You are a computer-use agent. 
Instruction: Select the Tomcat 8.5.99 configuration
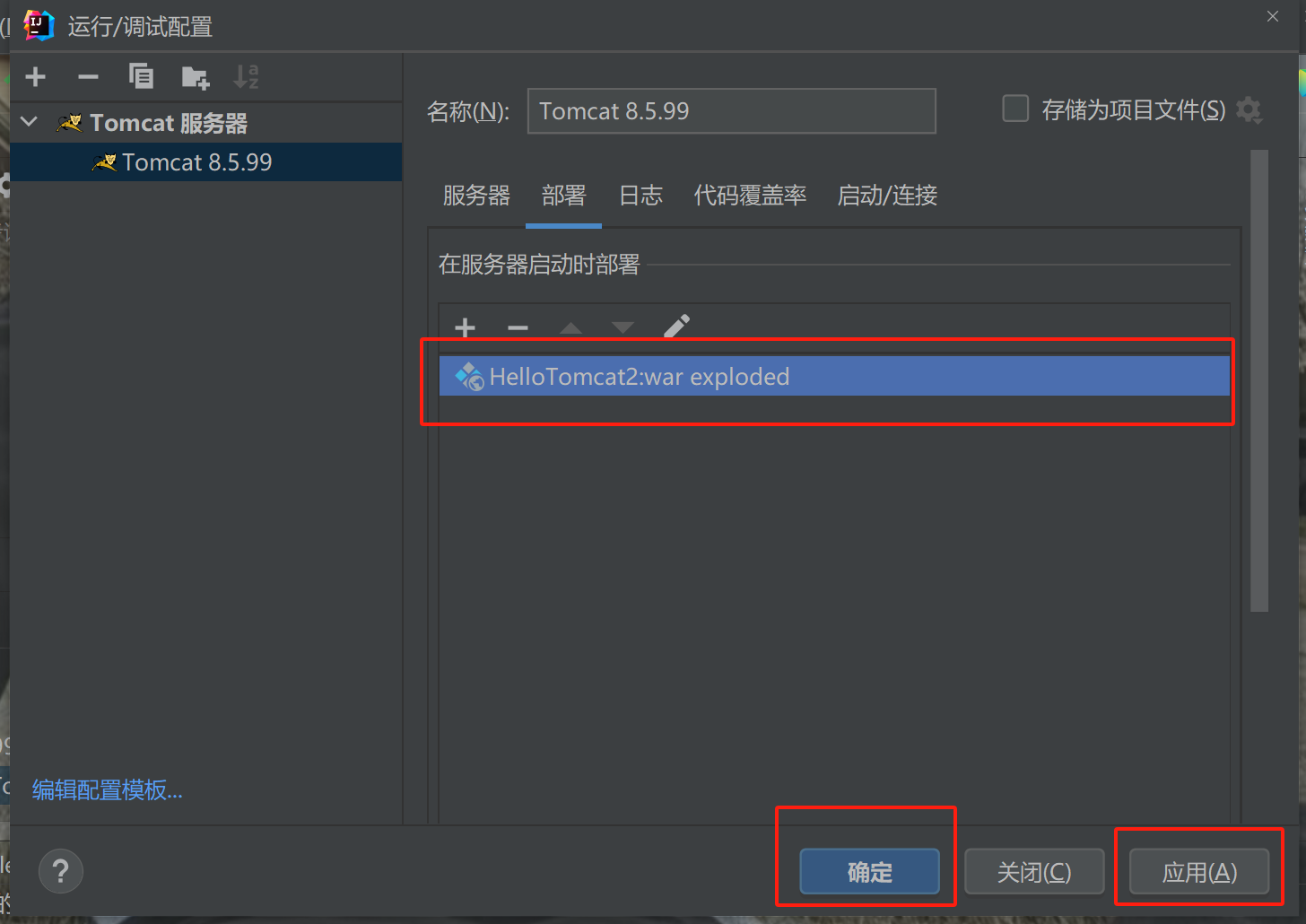[205, 162]
